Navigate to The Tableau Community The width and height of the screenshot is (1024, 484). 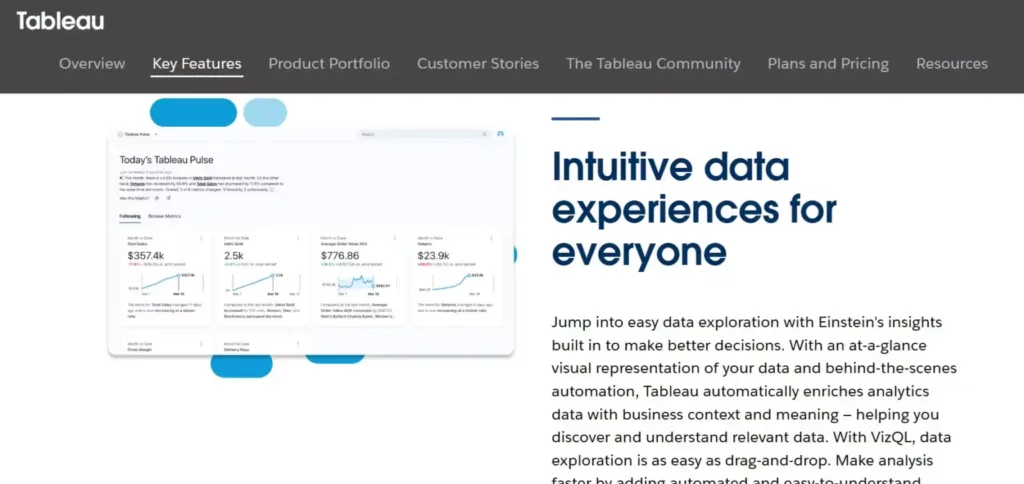[x=653, y=63]
